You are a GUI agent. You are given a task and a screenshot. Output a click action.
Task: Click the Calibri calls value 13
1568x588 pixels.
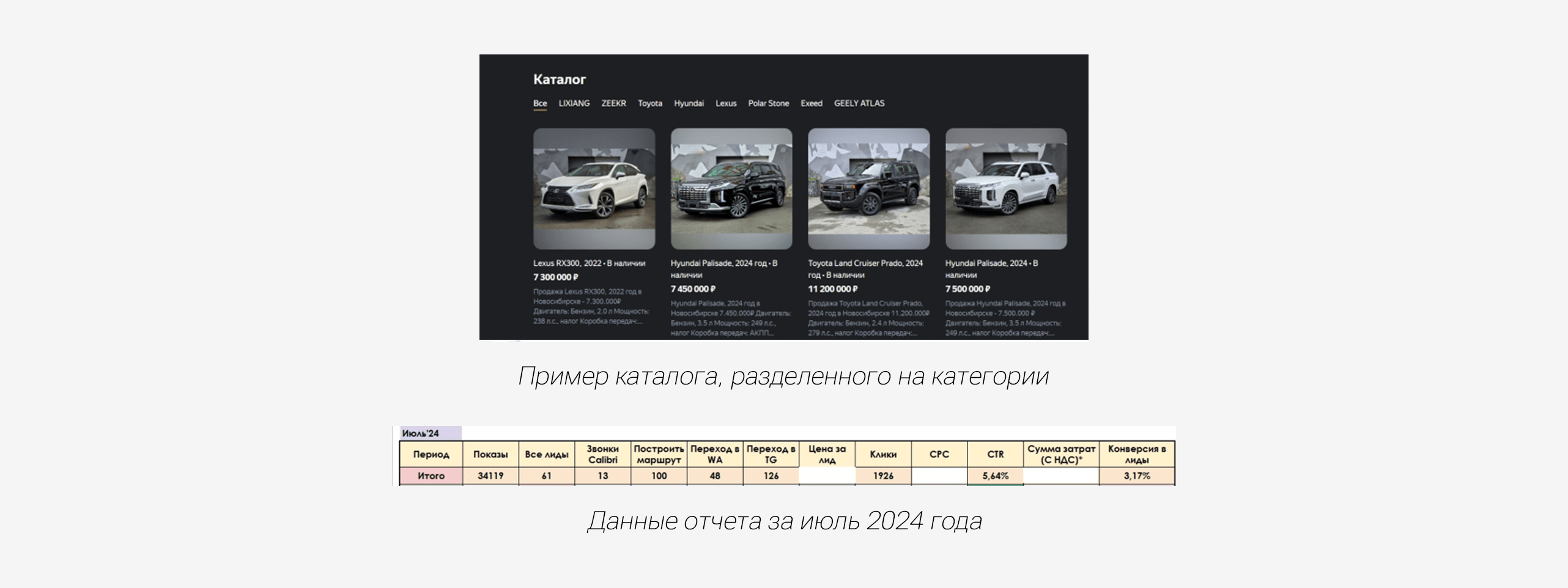click(602, 476)
